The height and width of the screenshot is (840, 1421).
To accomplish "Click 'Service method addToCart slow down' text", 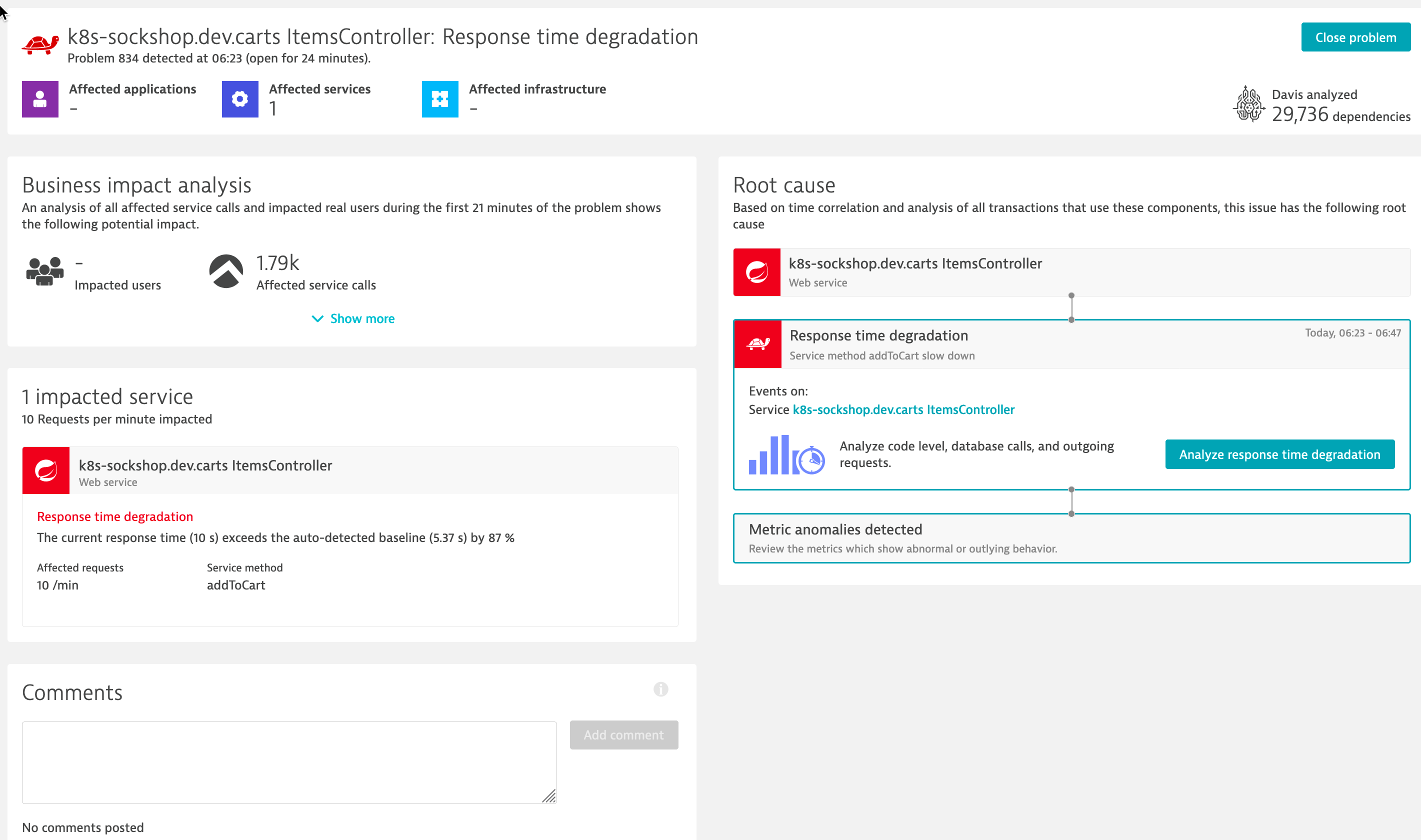I will coord(881,355).
